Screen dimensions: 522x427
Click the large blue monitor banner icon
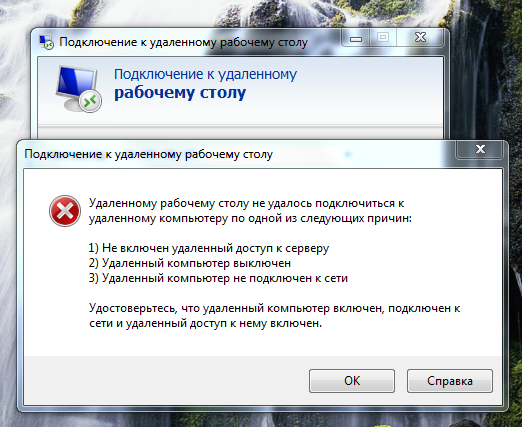click(78, 89)
